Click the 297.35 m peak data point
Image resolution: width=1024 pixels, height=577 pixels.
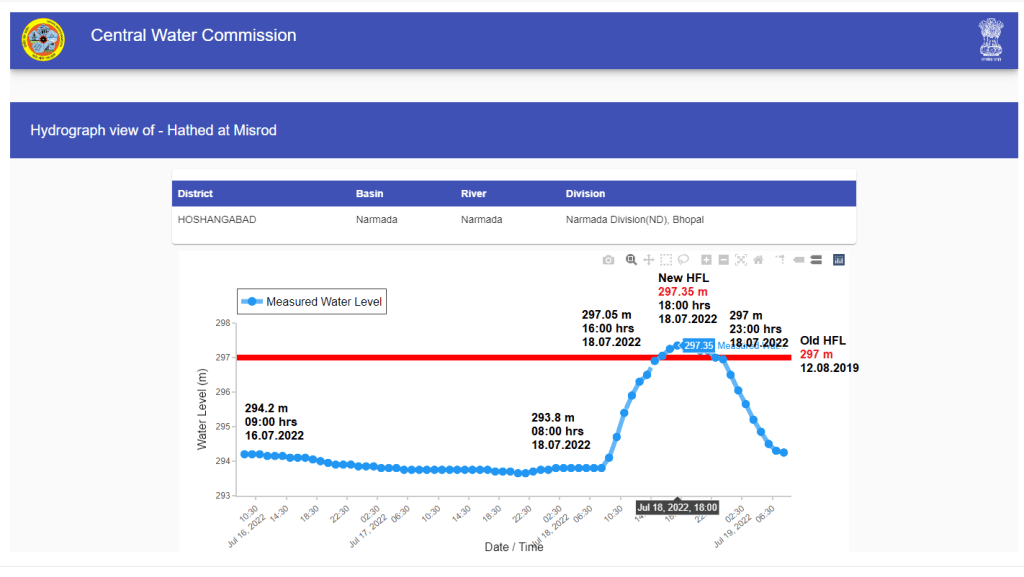678,346
